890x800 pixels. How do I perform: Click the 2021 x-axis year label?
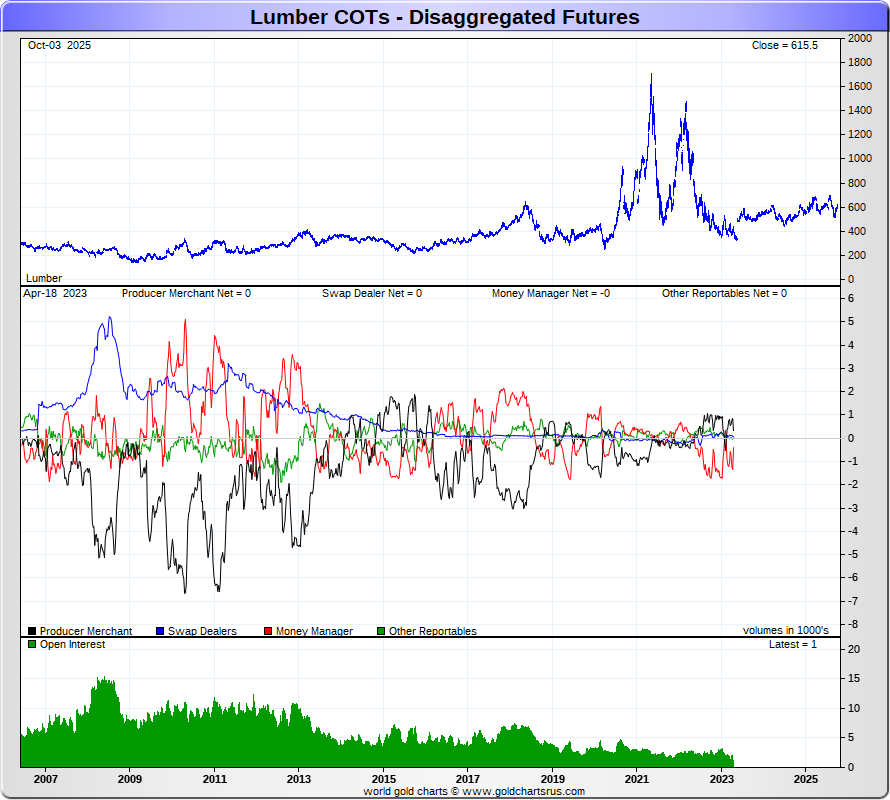pos(636,779)
